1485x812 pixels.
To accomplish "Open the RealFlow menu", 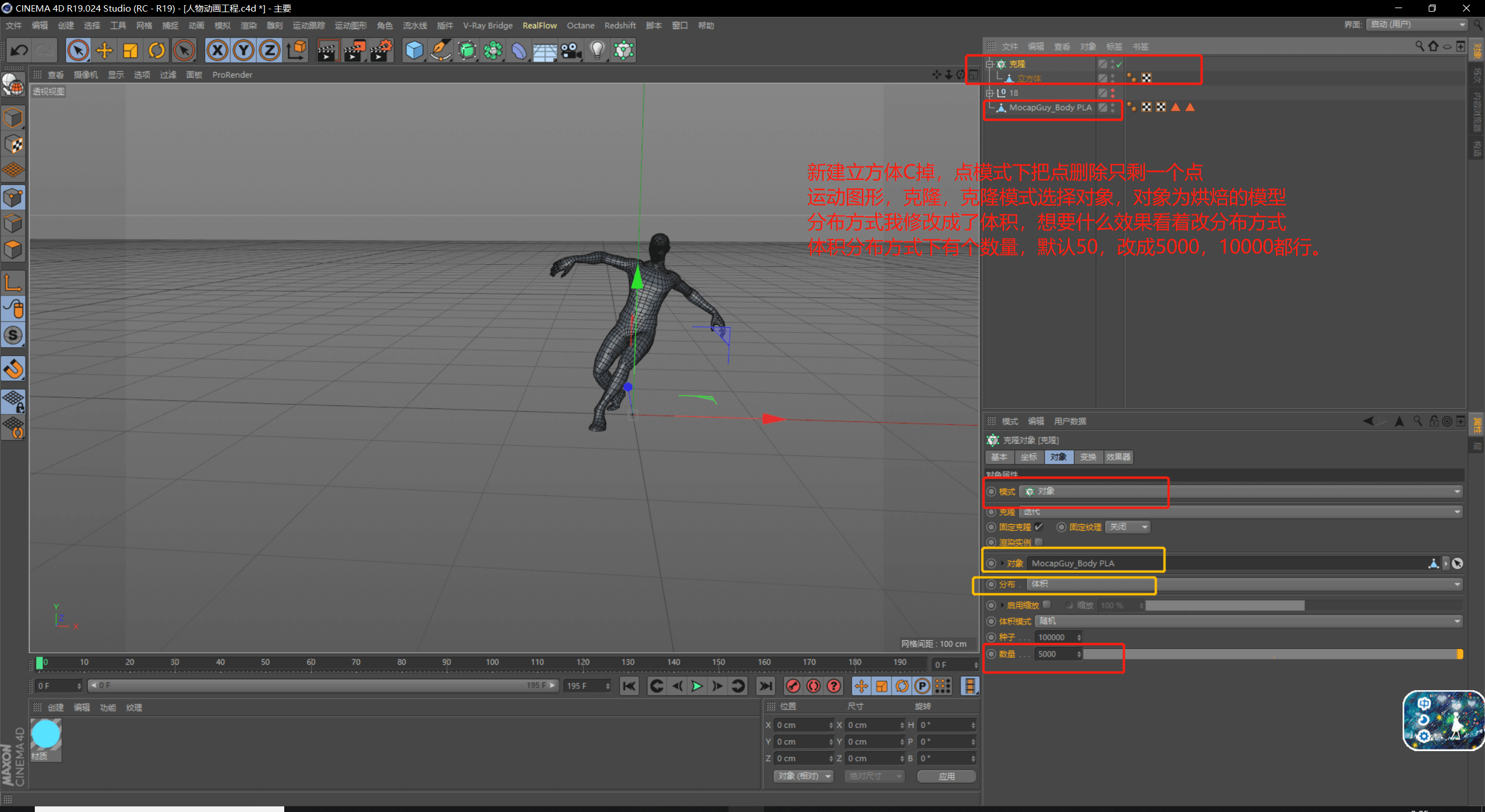I will coord(539,26).
